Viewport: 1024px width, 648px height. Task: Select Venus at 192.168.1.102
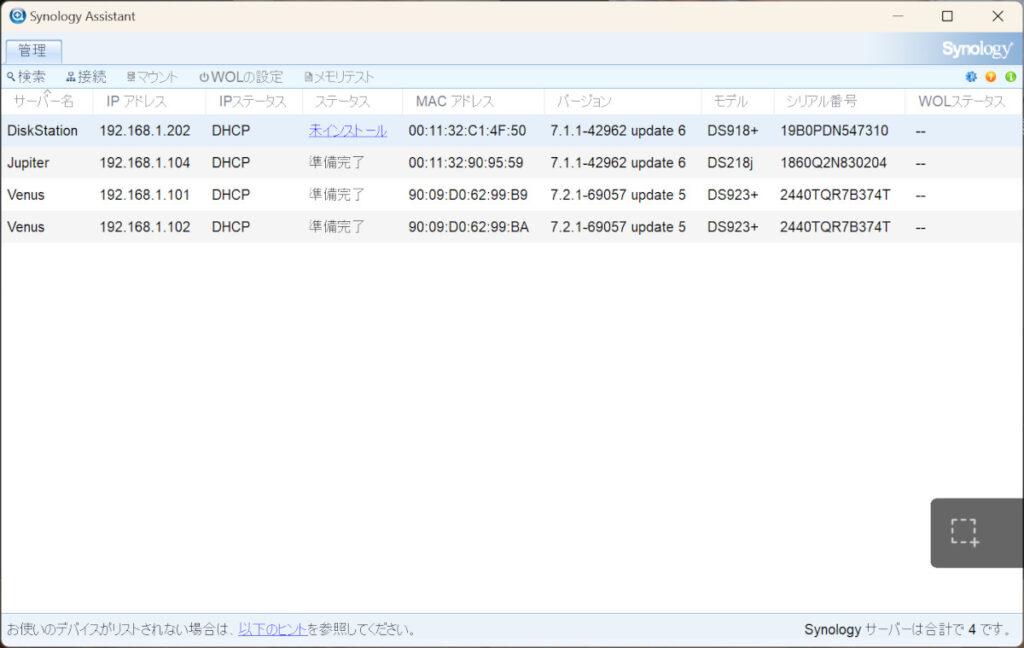point(512,227)
